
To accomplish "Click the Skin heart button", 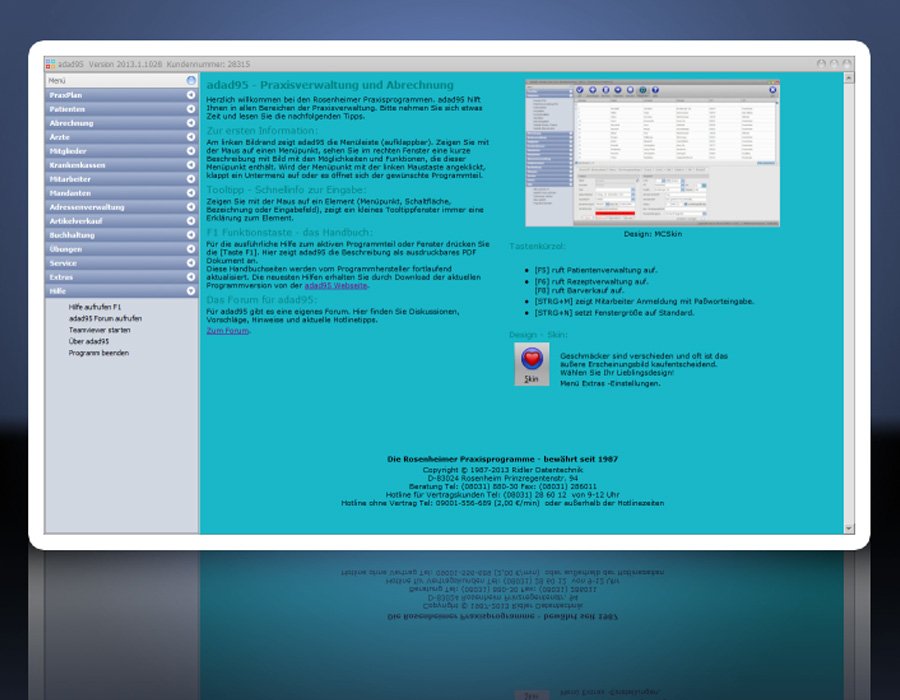I will coord(532,364).
